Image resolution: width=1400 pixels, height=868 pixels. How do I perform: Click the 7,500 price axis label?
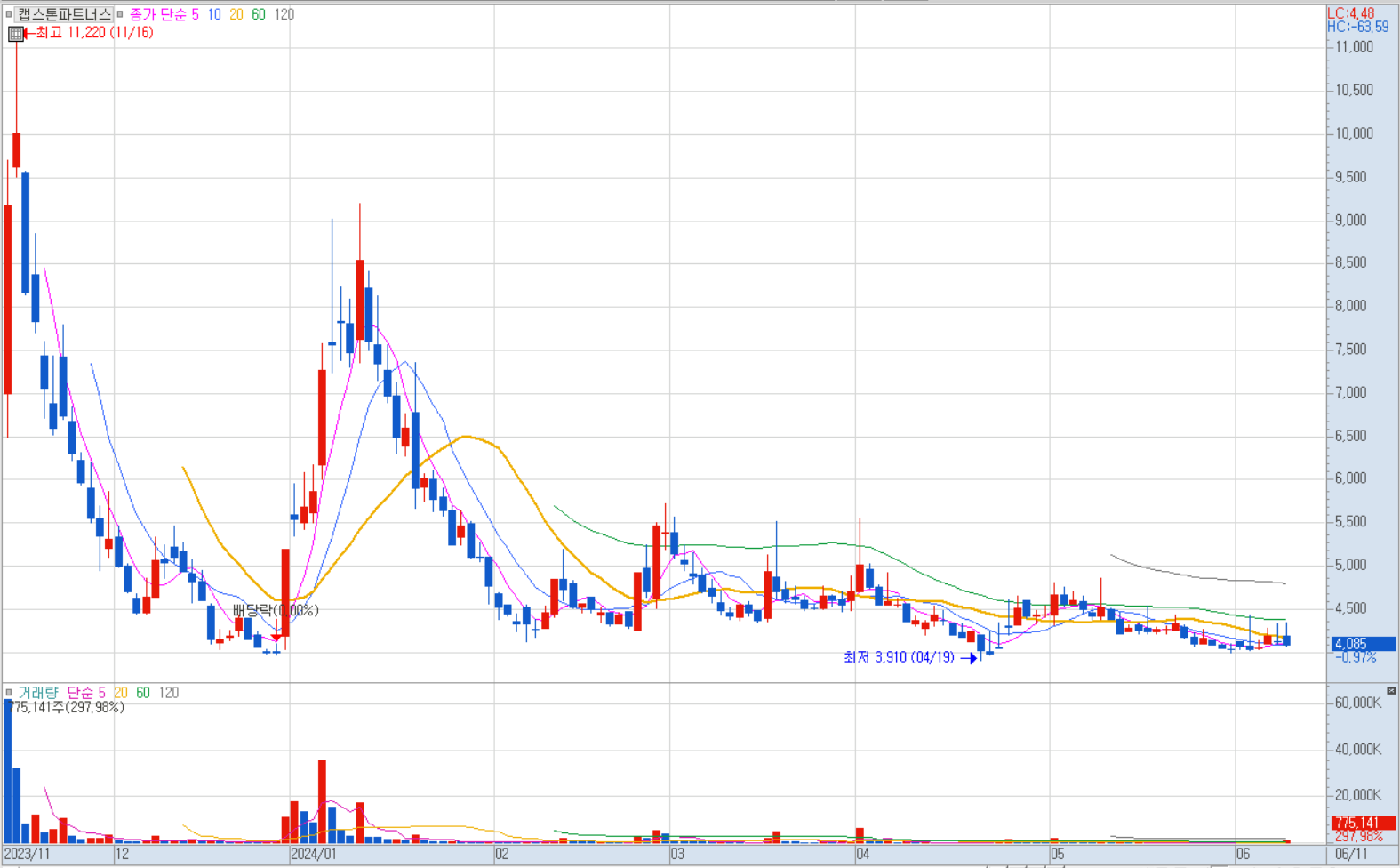pyautogui.click(x=1352, y=350)
